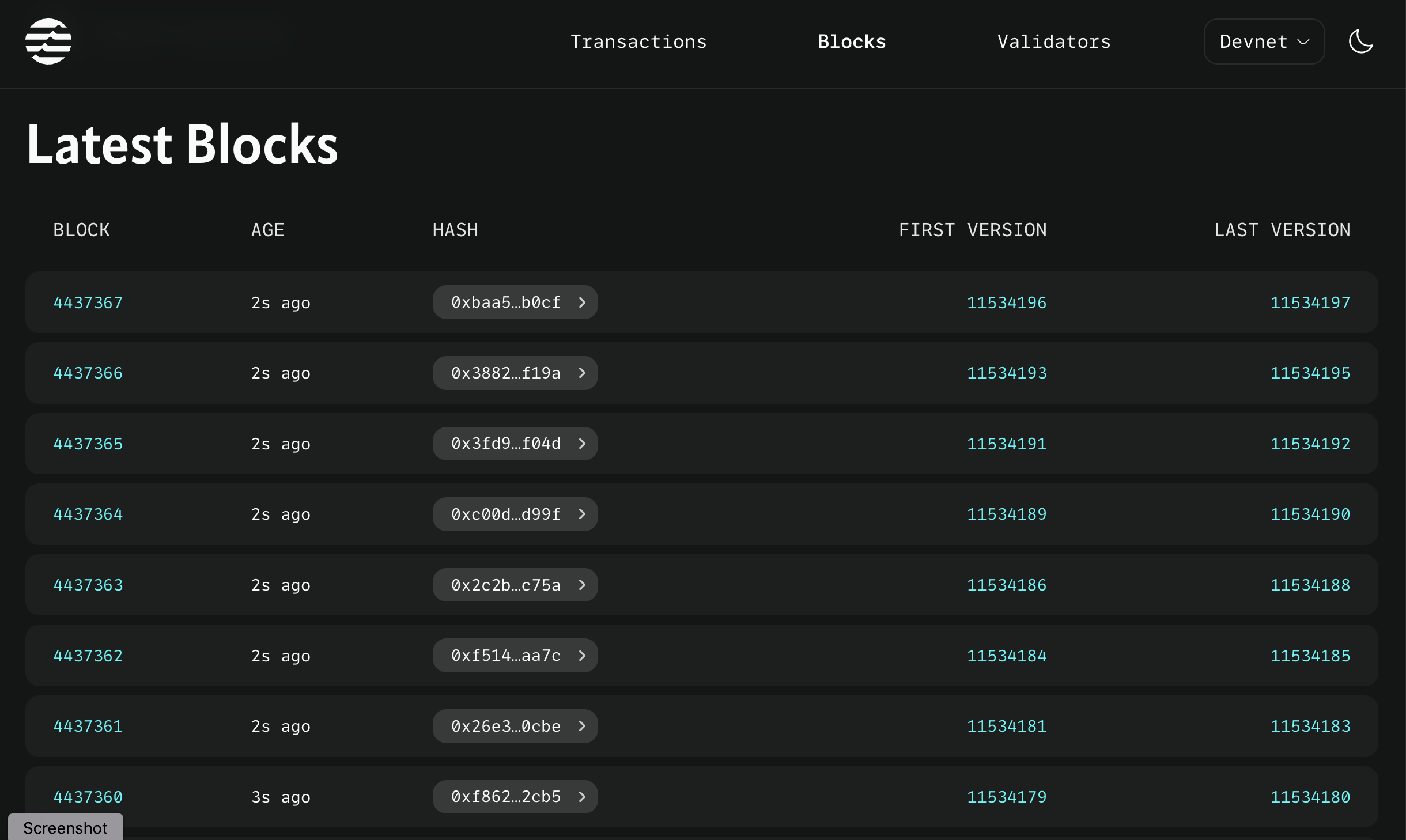
Task: Open details via chevron on hash 0xbaa5…b0cf
Action: pyautogui.click(x=583, y=302)
